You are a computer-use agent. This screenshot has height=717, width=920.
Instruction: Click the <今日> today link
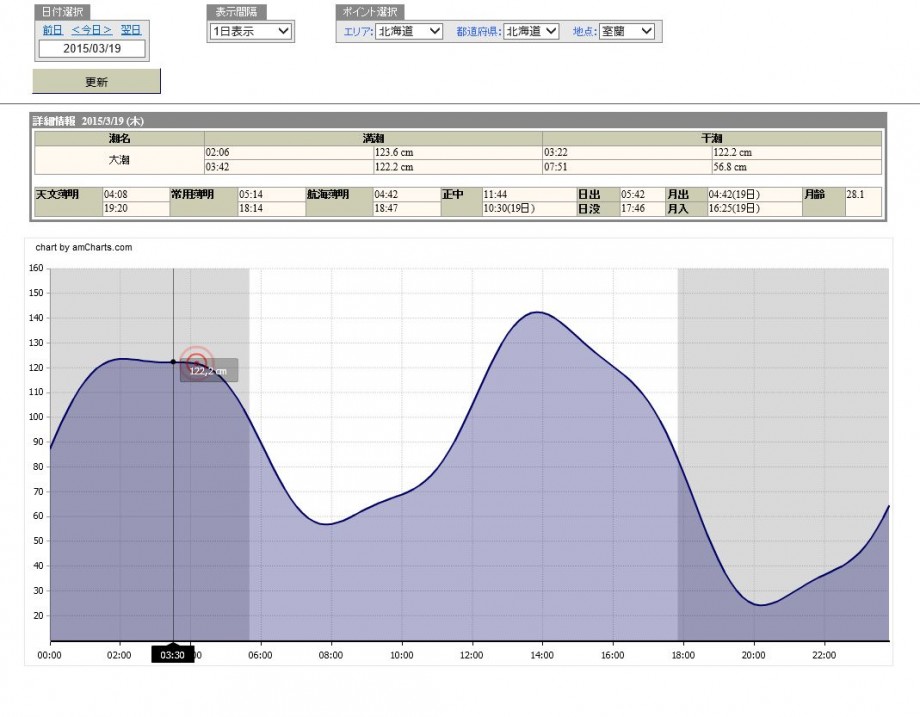click(x=92, y=30)
